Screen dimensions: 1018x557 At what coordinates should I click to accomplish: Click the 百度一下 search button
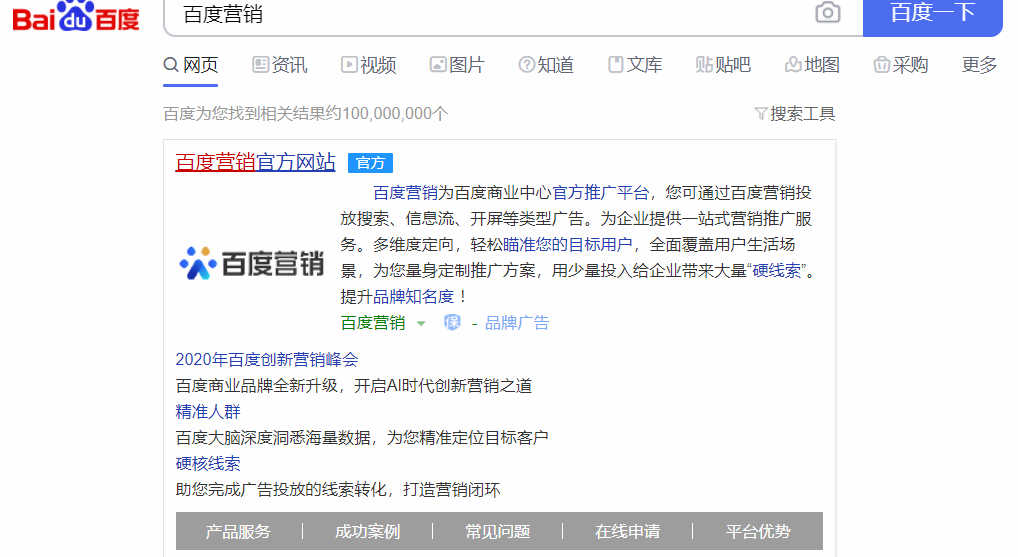click(932, 16)
